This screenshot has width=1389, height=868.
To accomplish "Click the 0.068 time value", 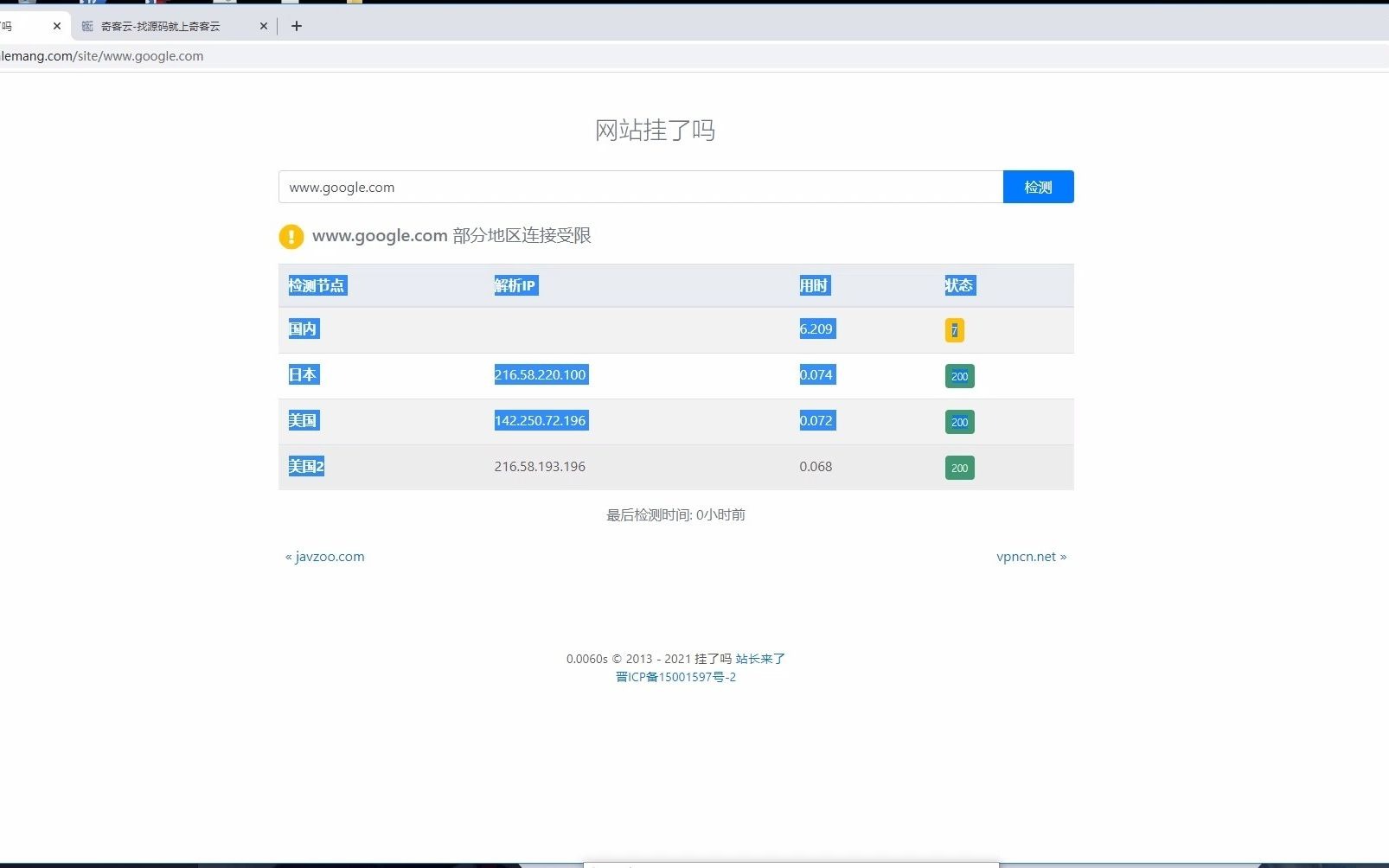I will (816, 466).
